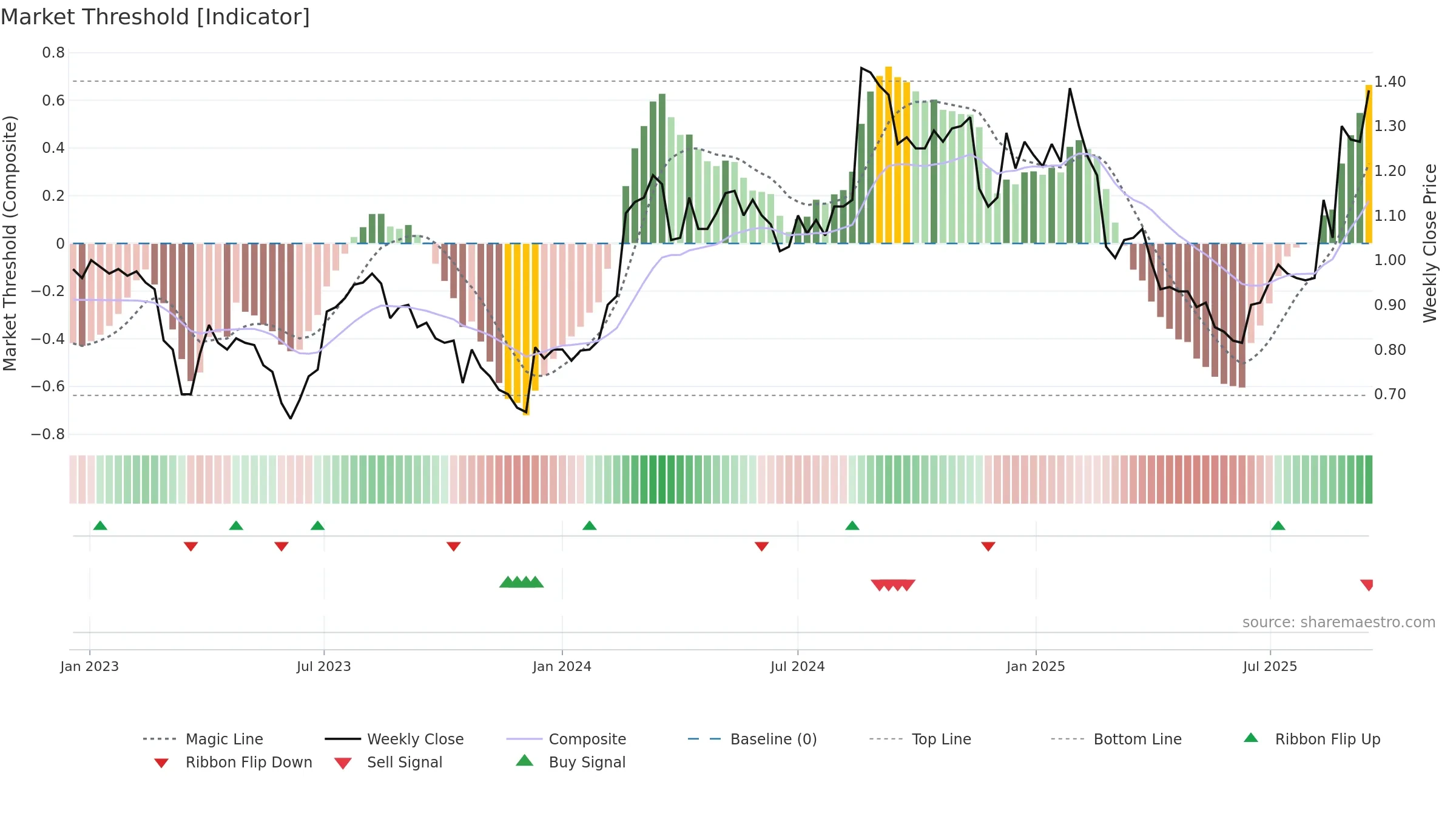Click the Baseline (0) legend entry
Viewport: 1456px width, 819px height.
[752, 739]
